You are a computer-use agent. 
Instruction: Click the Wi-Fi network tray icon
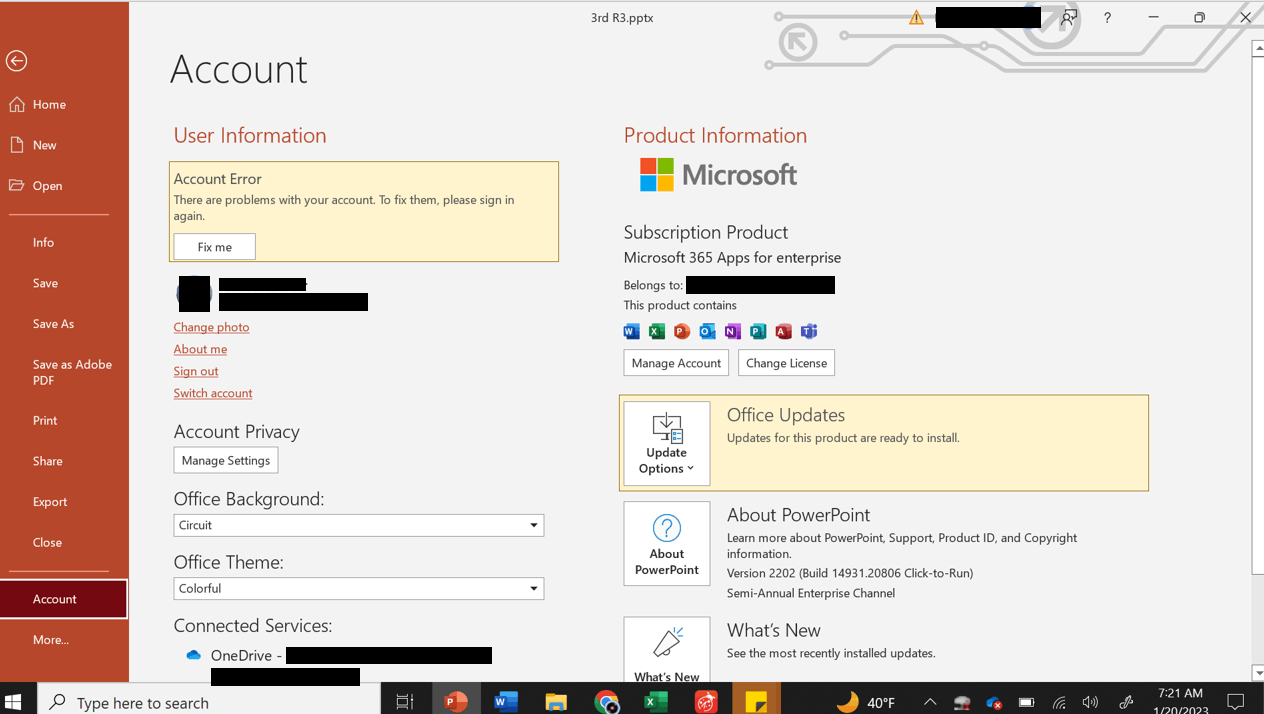(x=1059, y=702)
